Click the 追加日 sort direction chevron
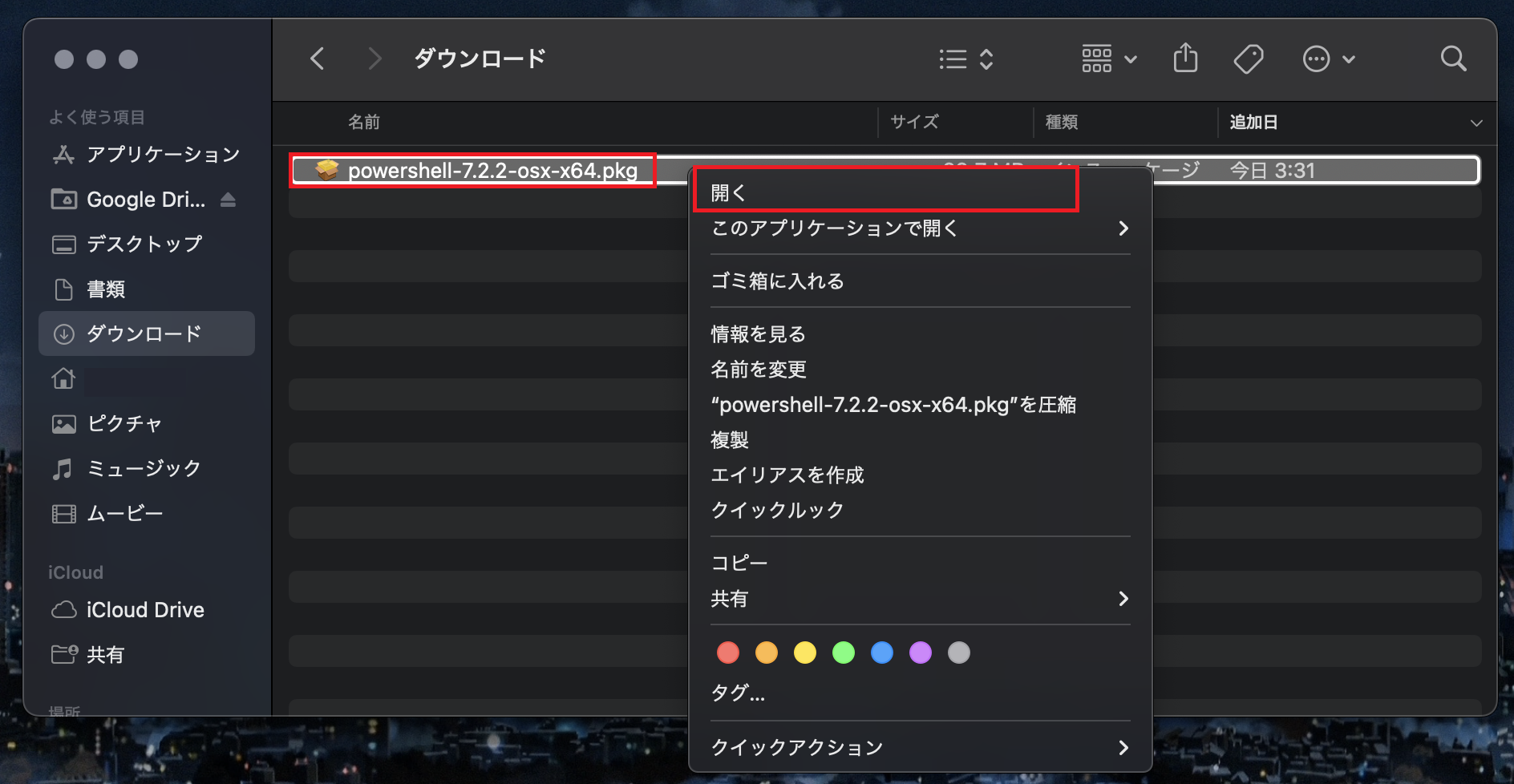This screenshot has height=784, width=1514. (1478, 122)
